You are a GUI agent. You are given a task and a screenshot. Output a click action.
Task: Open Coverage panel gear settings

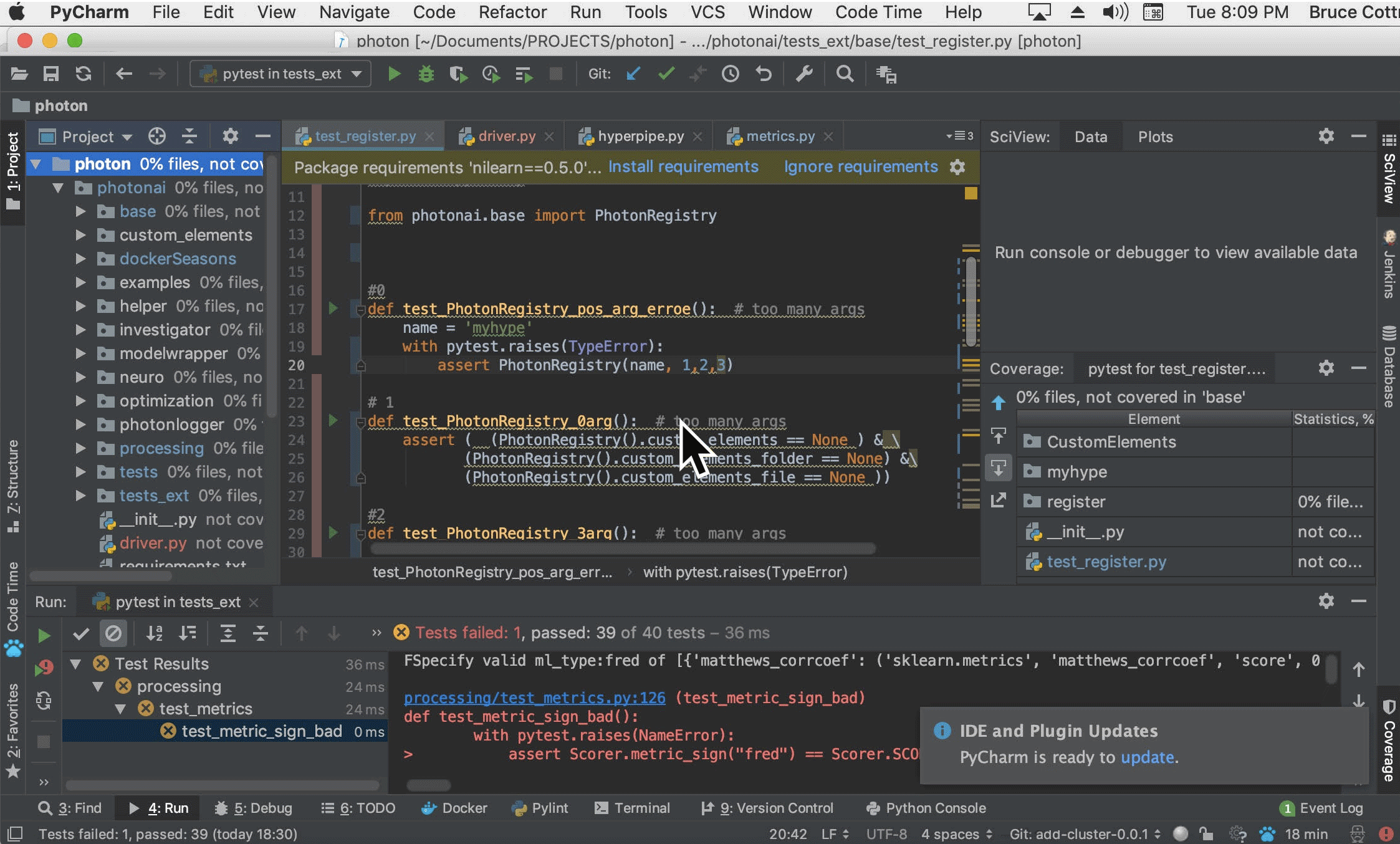(x=1326, y=368)
